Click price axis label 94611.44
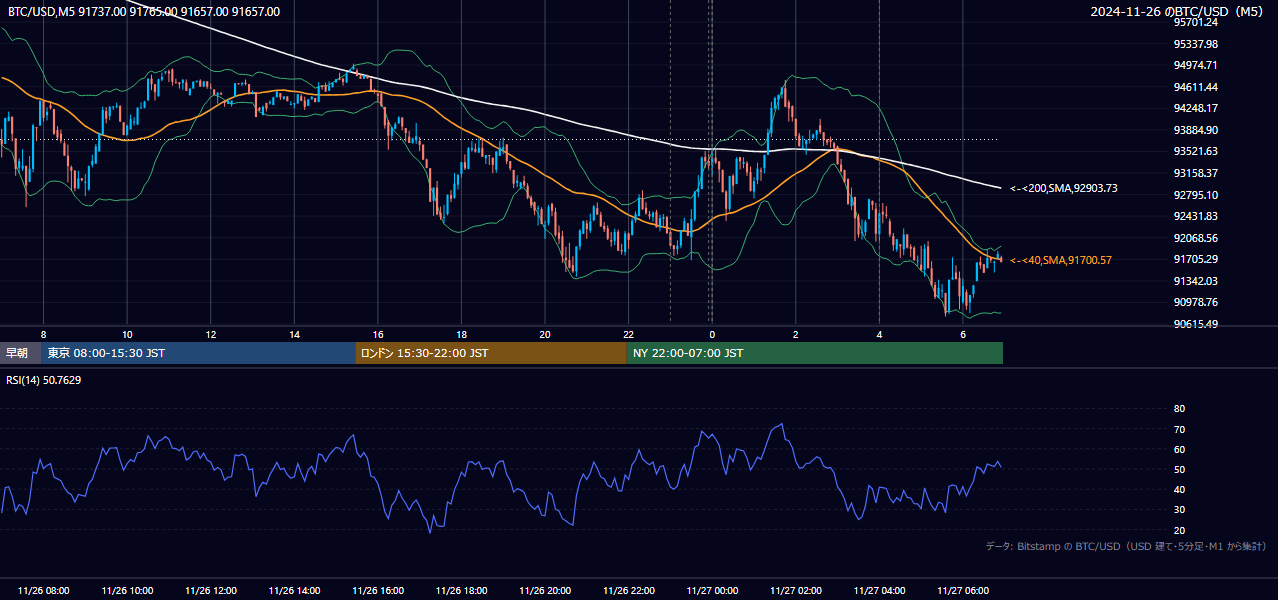Screen dimensions: 1278x600 (1195, 87)
